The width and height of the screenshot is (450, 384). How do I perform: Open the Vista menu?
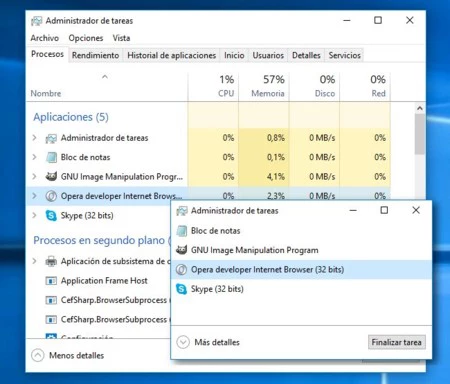point(121,38)
